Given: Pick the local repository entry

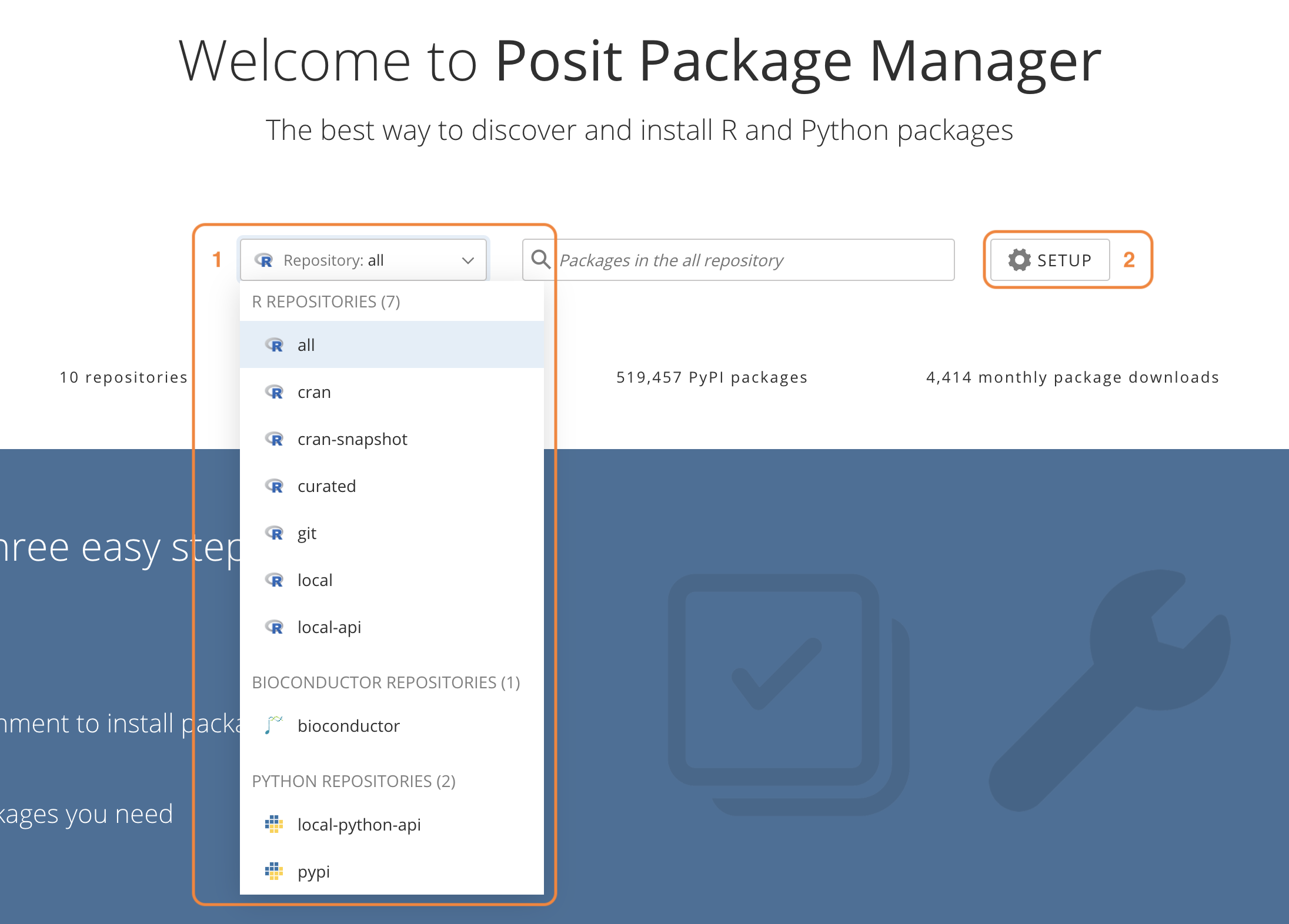Looking at the screenshot, I should tap(315, 580).
